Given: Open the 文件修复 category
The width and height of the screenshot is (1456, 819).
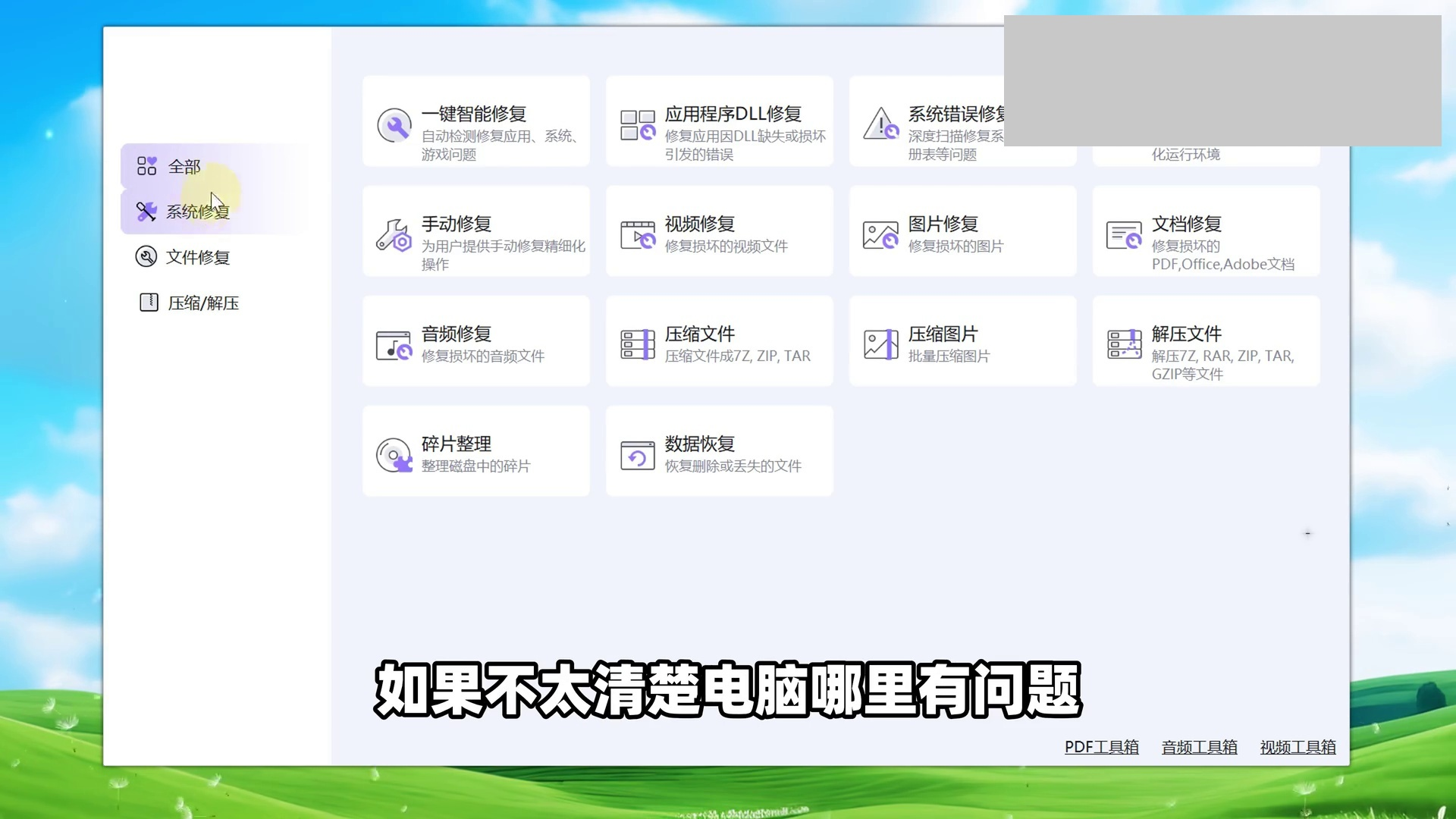Looking at the screenshot, I should 215,257.
